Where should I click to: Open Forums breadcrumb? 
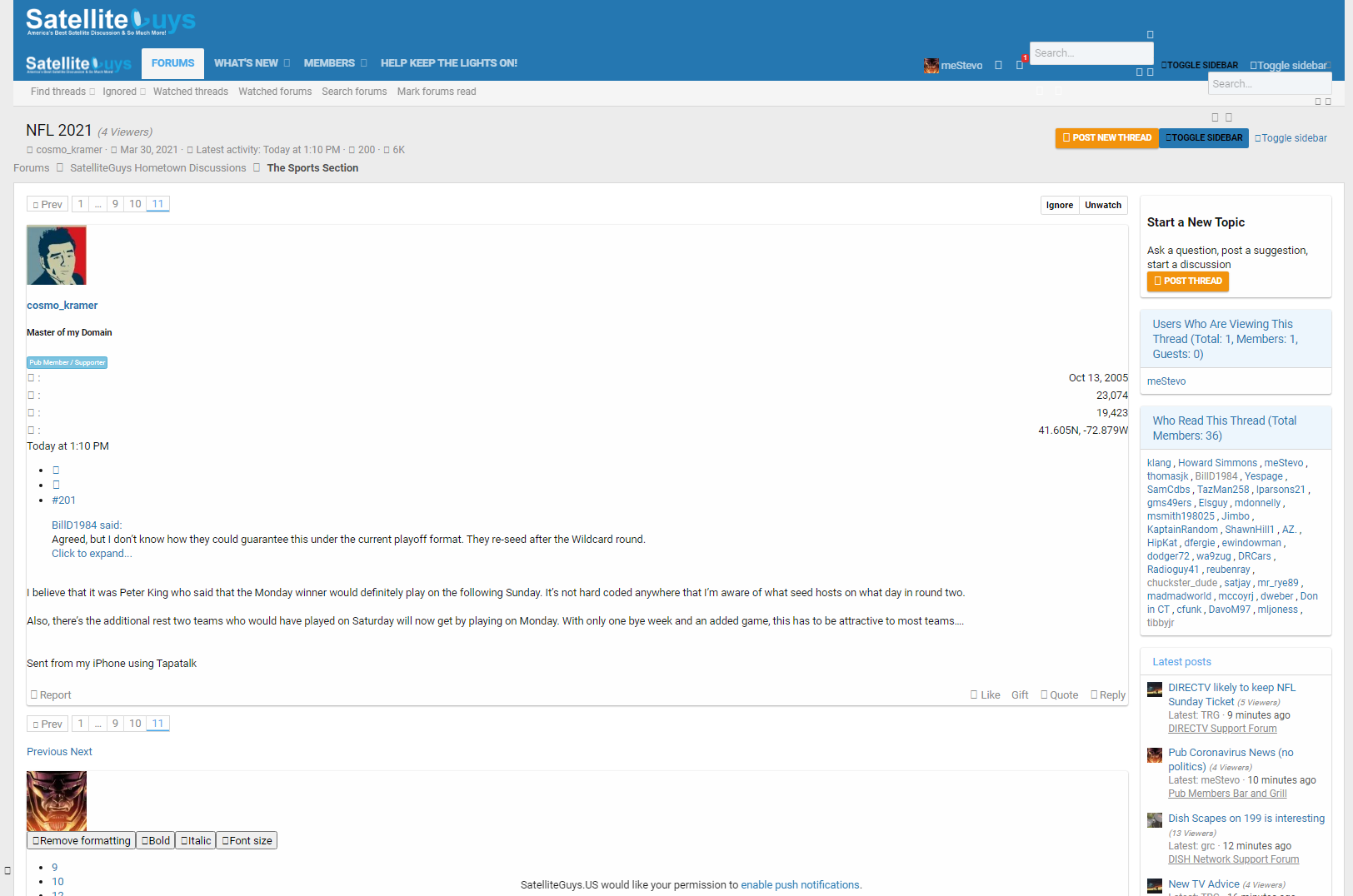point(31,168)
